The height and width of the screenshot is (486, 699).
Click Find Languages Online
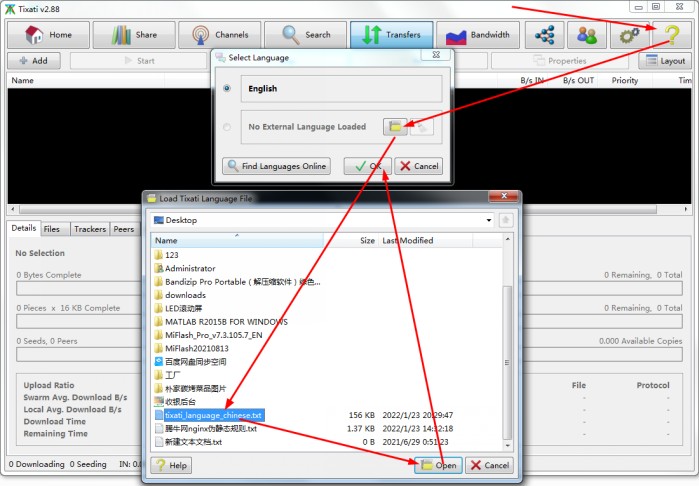(276, 166)
